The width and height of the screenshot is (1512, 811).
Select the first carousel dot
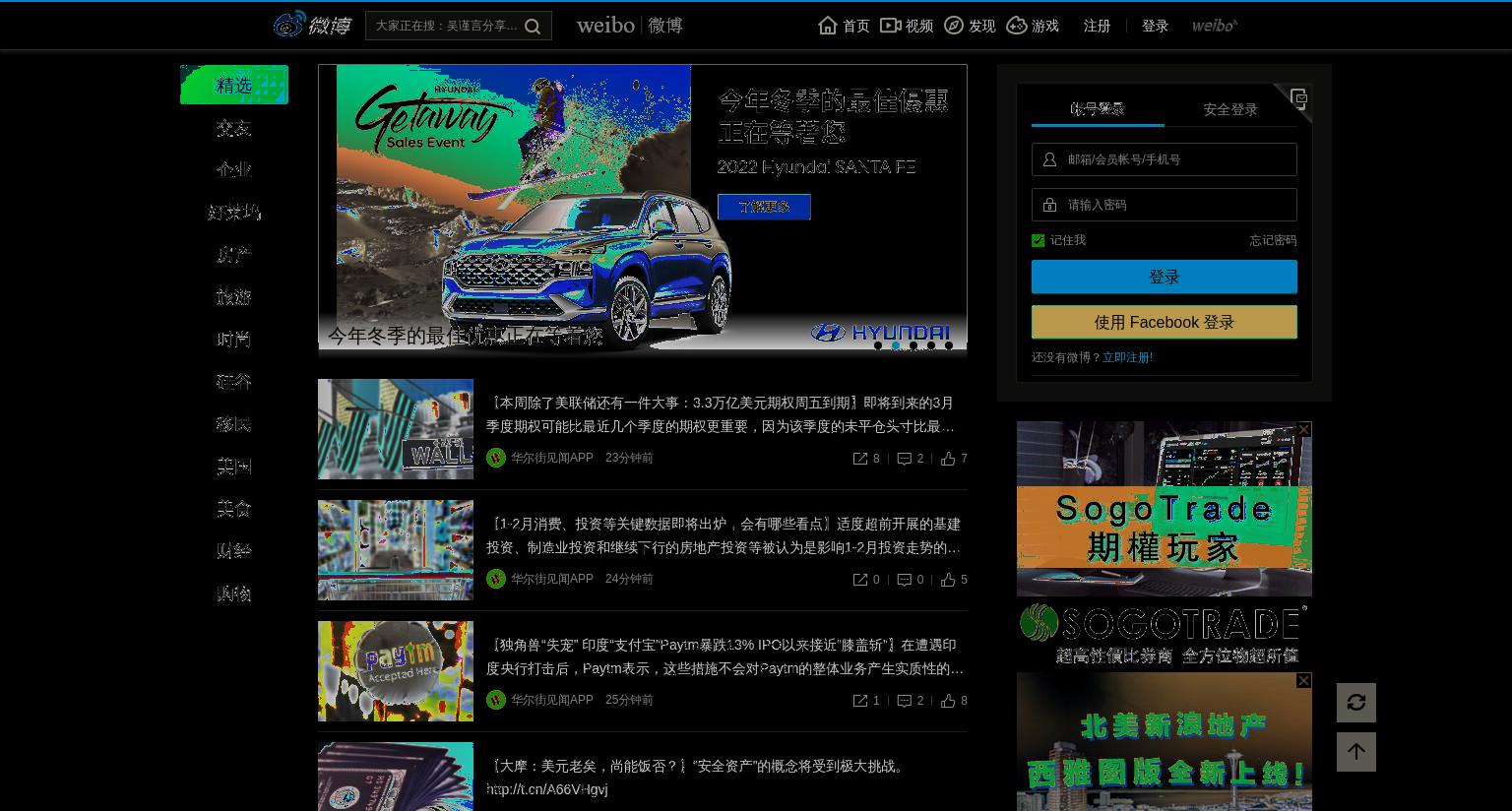pyautogui.click(x=878, y=345)
